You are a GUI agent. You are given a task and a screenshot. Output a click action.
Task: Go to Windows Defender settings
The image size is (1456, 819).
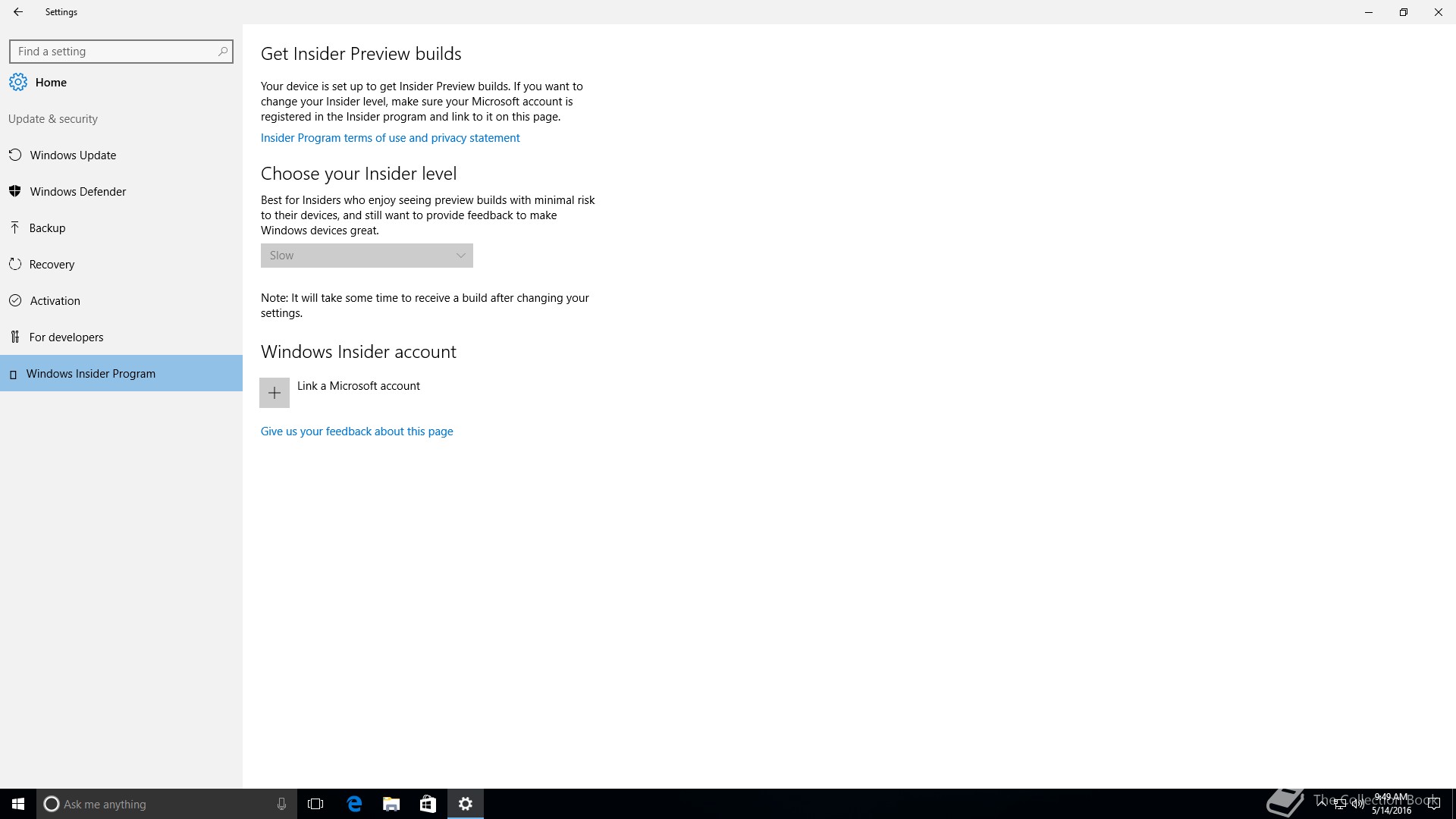click(x=77, y=192)
